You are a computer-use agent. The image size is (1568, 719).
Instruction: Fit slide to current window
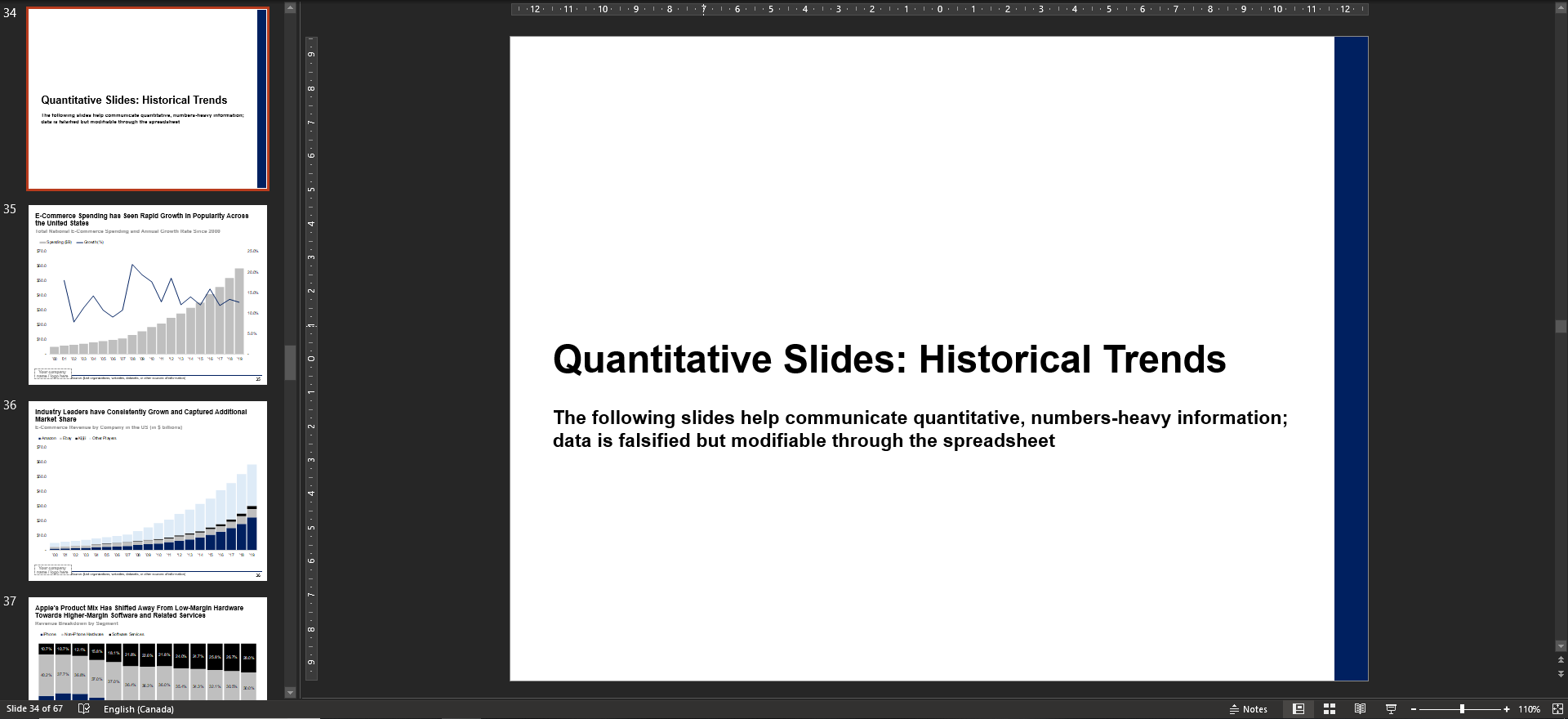point(1557,708)
